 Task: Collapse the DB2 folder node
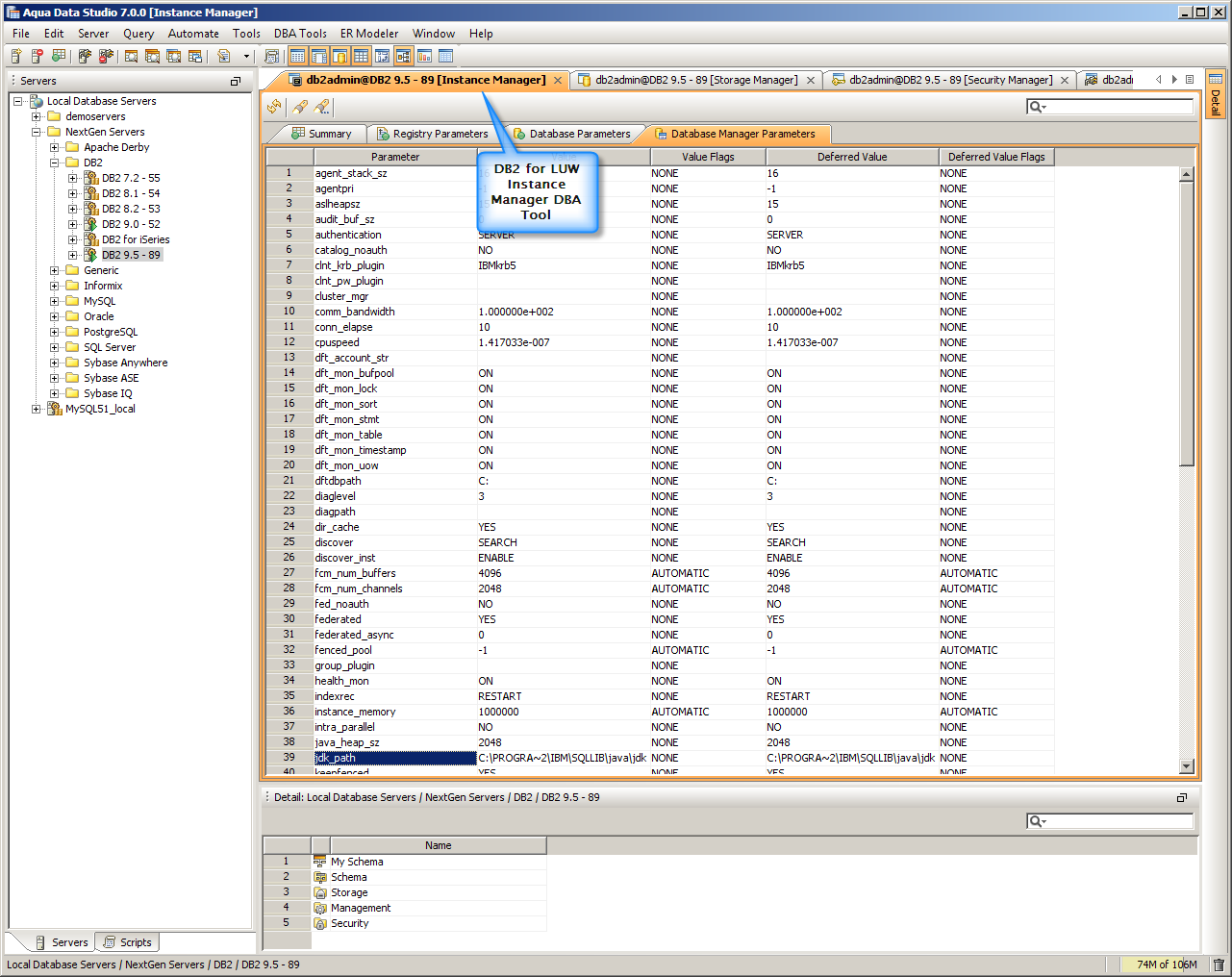click(x=55, y=163)
